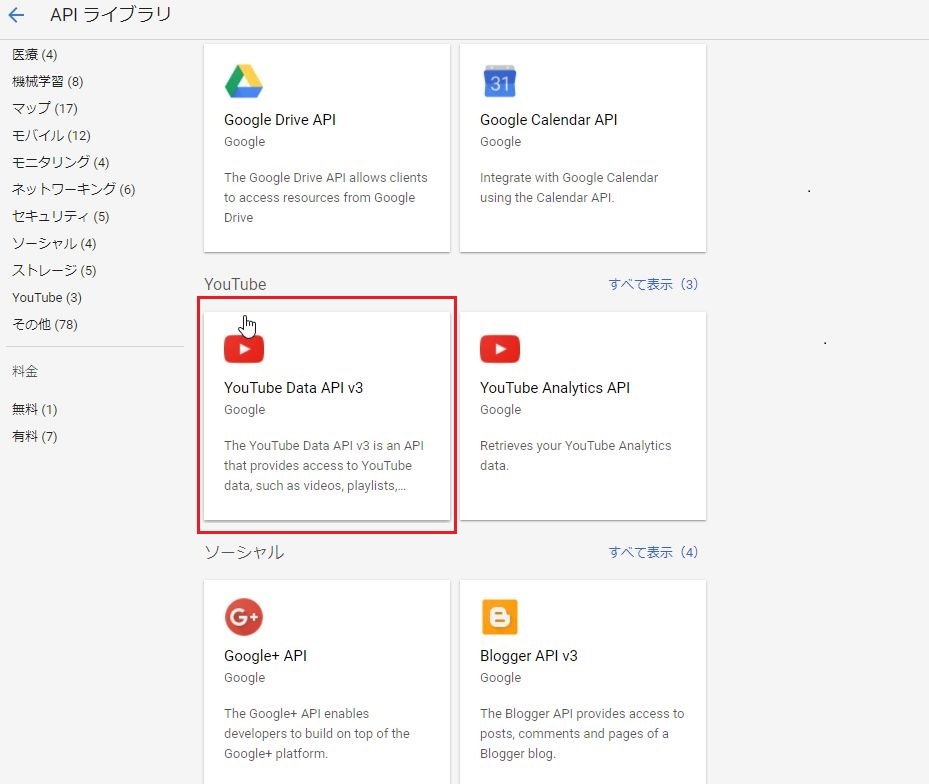
Task: Click 'Retrieves your YouTube Analytics data' text
Action: pos(575,455)
